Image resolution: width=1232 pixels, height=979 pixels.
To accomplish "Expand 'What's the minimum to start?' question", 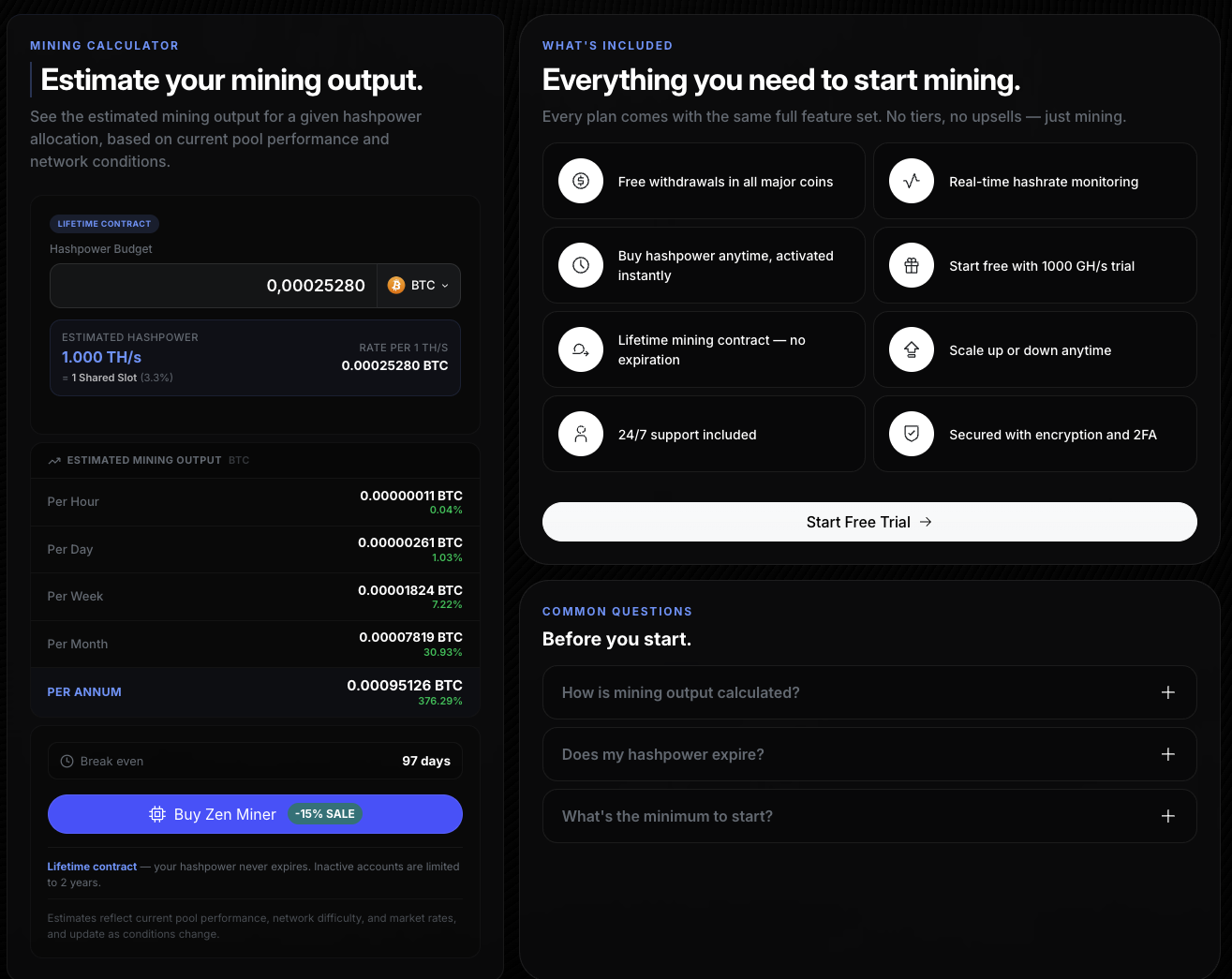I will click(x=868, y=816).
